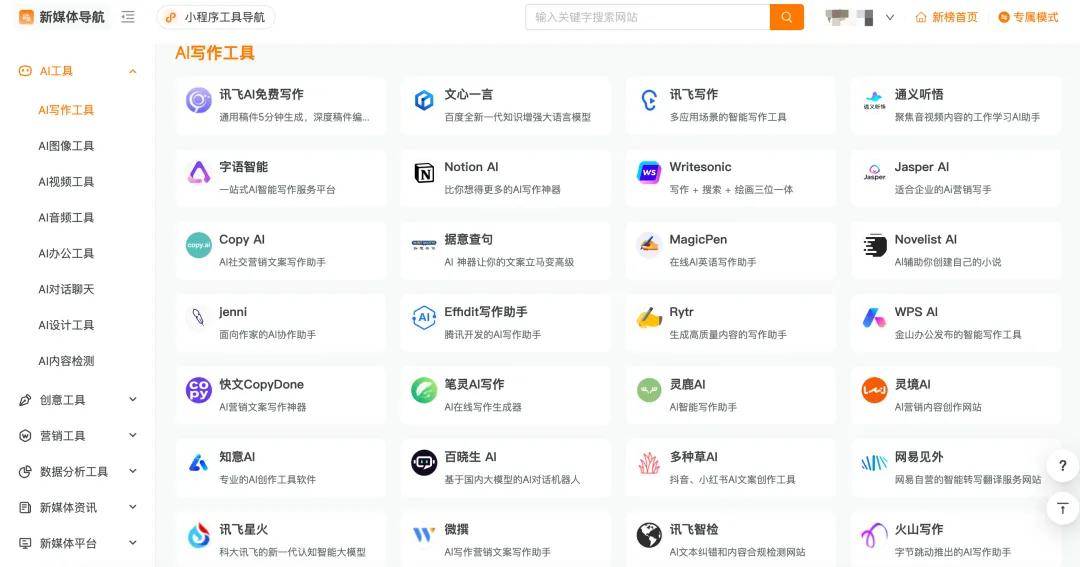Click description 金山办公发布的智能写作工具
1080x567 pixels.
(958, 335)
